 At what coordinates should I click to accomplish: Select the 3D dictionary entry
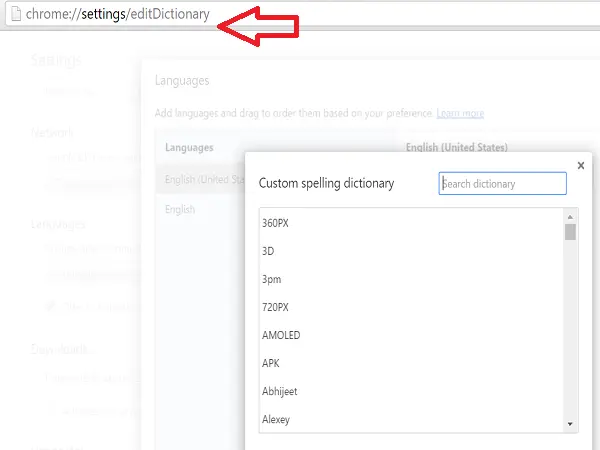[x=411, y=251]
